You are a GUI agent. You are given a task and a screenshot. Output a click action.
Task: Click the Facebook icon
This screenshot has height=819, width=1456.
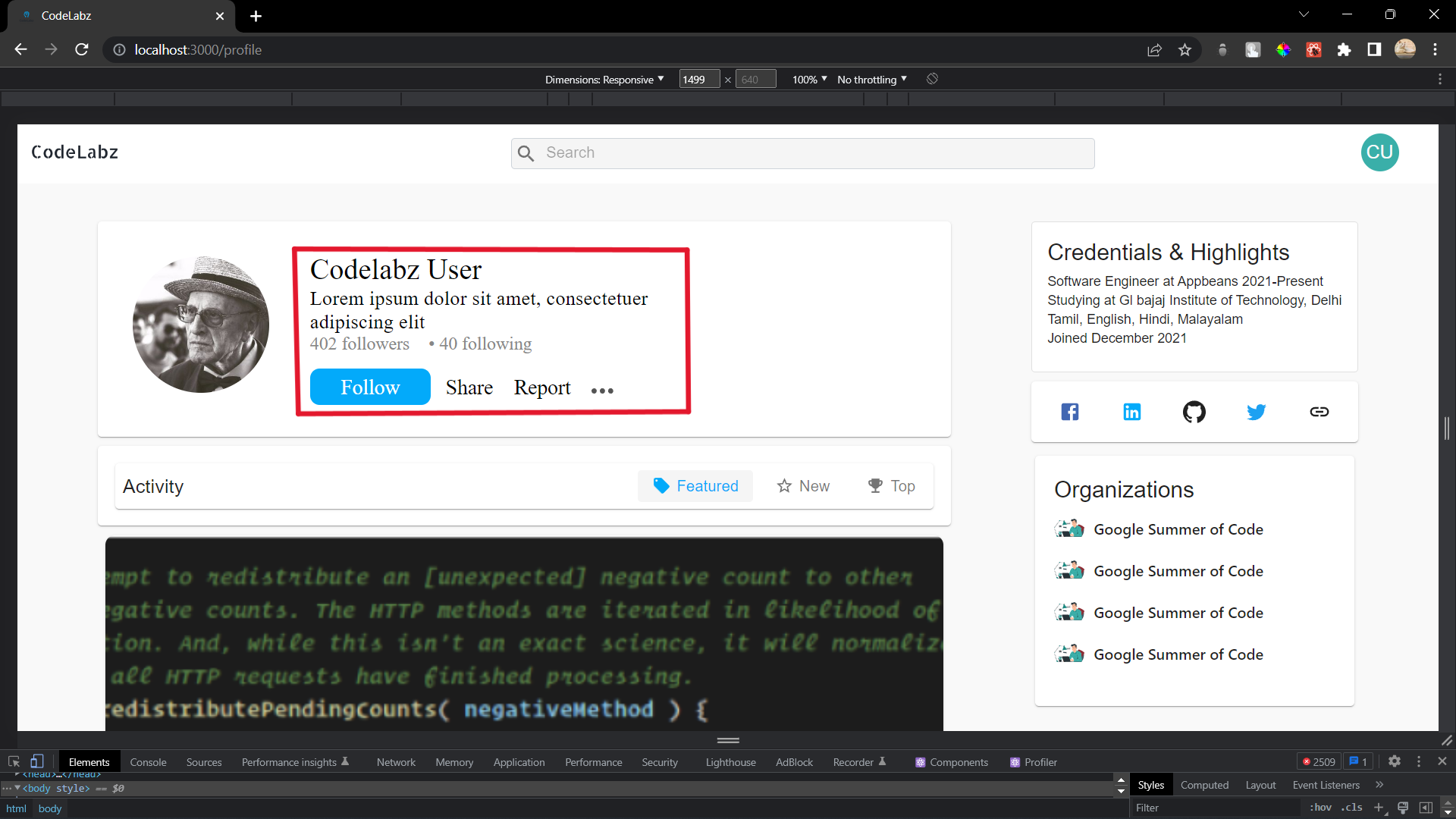1069,412
